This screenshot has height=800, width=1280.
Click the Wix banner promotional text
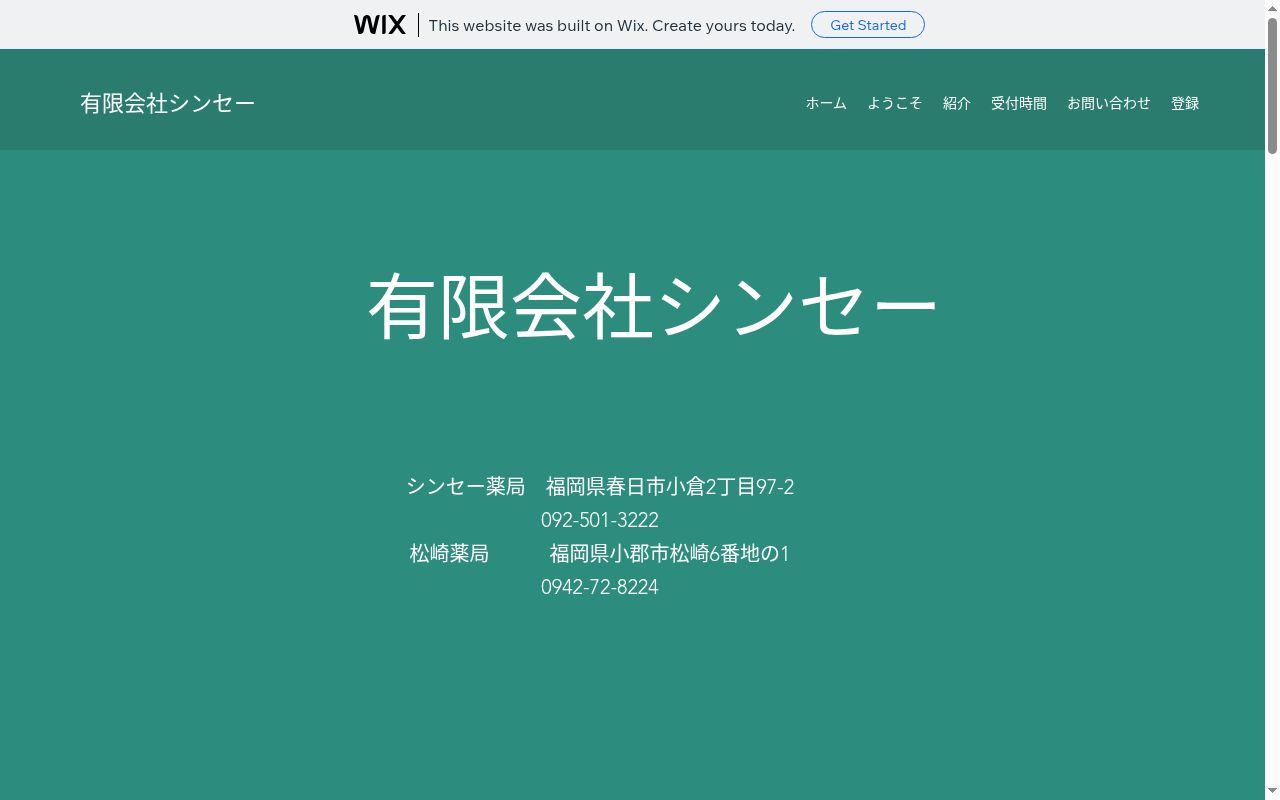point(612,25)
